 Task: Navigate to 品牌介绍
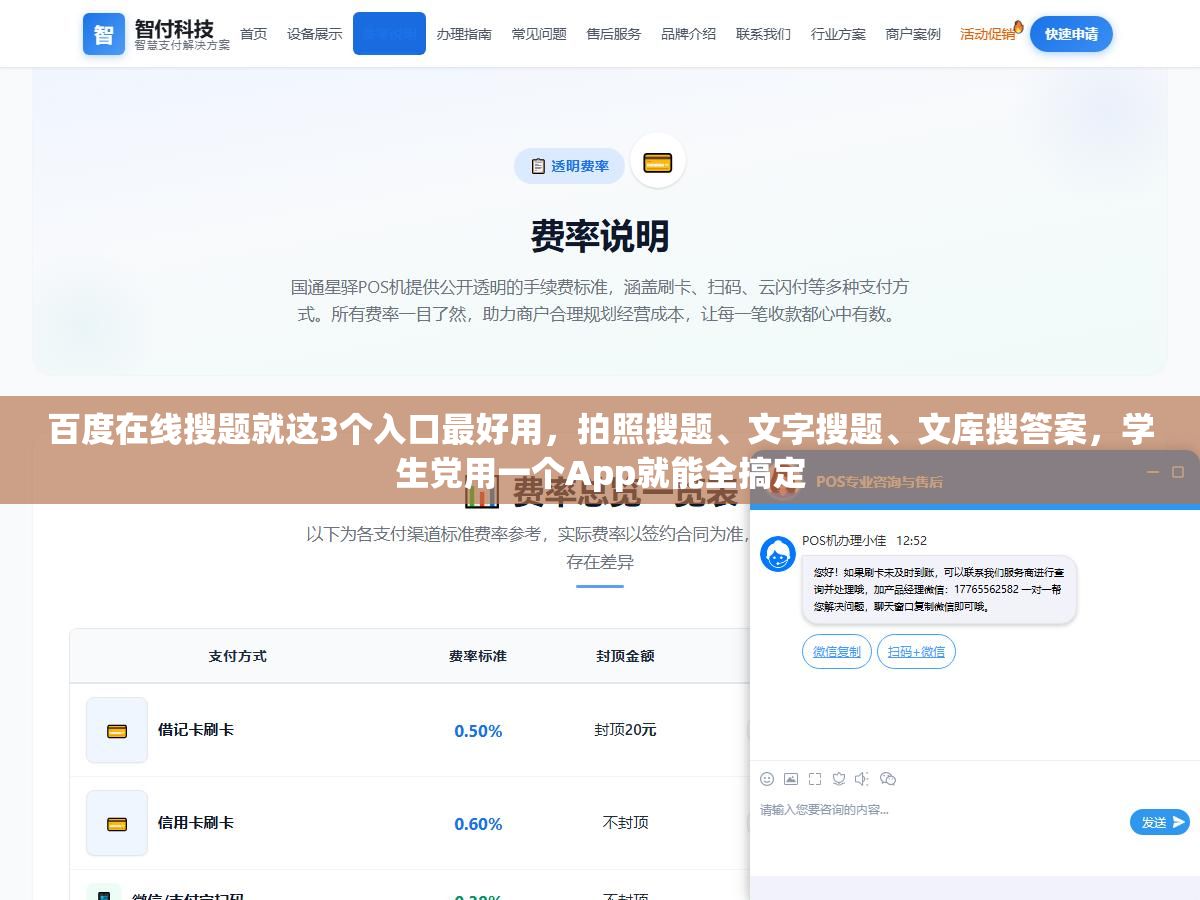(688, 34)
